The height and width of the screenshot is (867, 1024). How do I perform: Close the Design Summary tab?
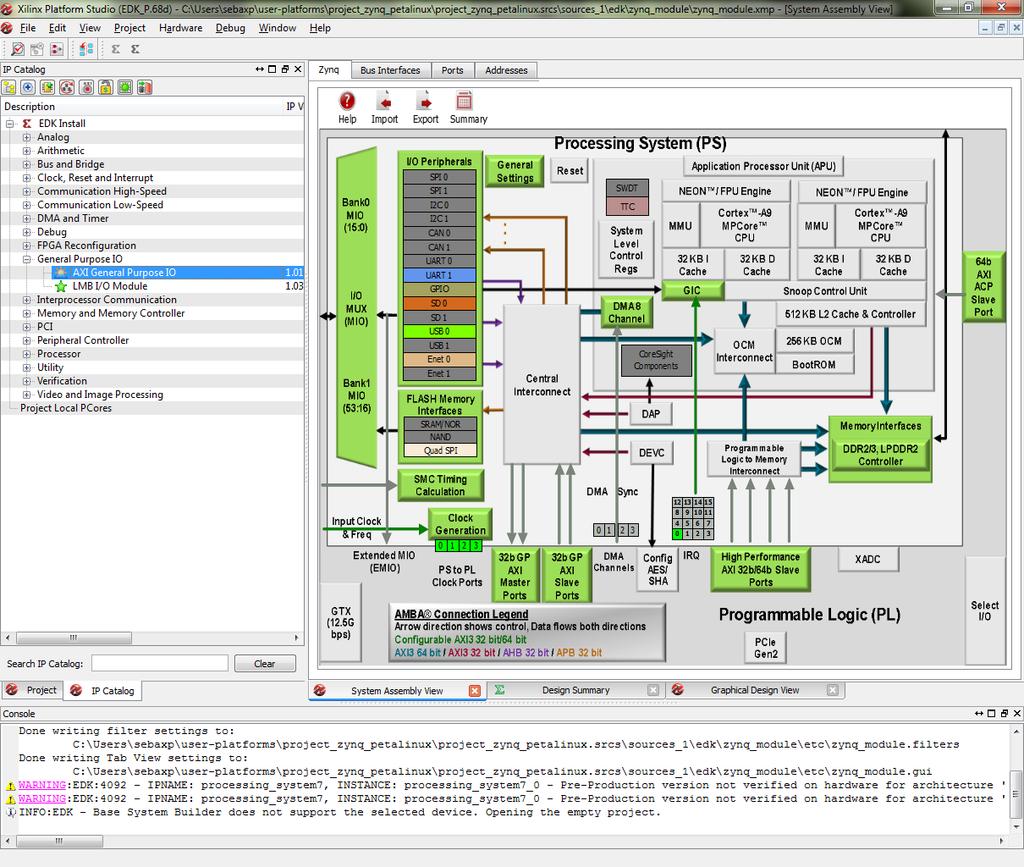[x=653, y=690]
